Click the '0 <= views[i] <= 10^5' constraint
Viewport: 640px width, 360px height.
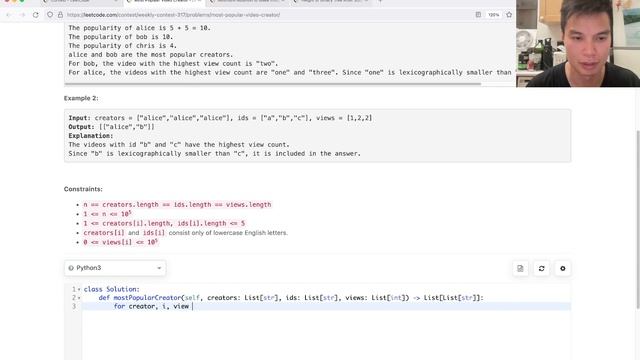120,242
